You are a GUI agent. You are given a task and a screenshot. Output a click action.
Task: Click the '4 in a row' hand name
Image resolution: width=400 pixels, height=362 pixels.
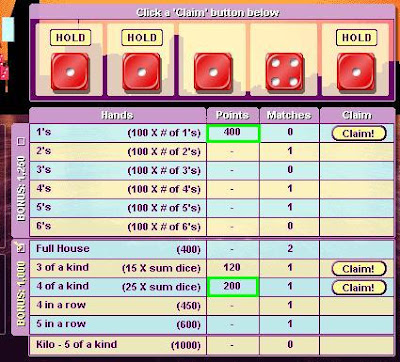coord(61,305)
